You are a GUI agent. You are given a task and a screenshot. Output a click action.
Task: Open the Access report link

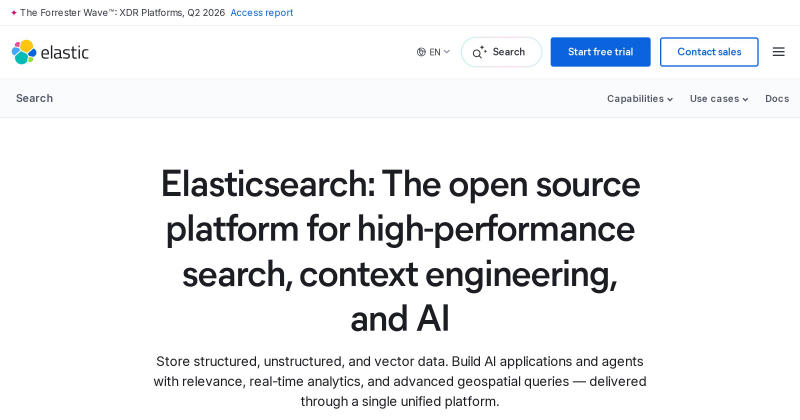coord(262,13)
